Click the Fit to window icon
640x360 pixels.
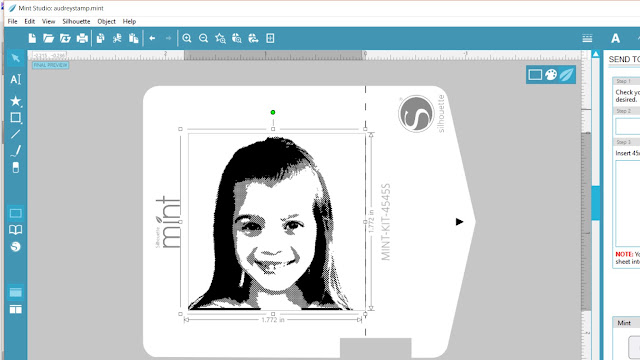(x=270, y=38)
